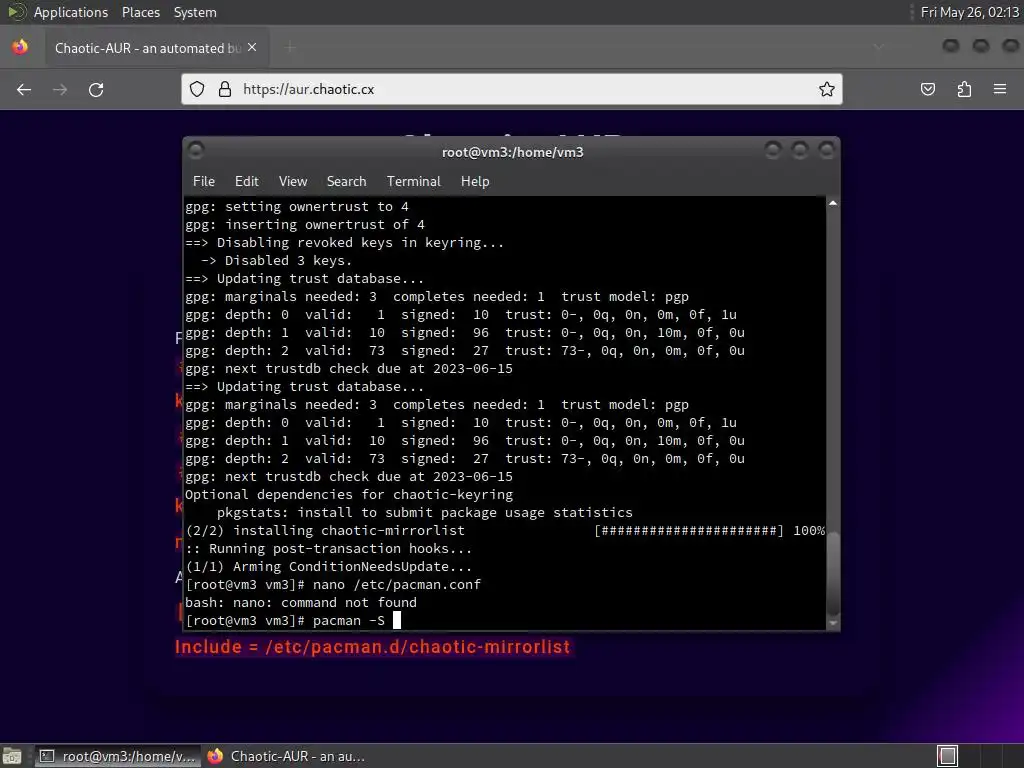The width and height of the screenshot is (1024, 768).
Task: Click the MATE logo icon in top panel
Action: (16, 12)
